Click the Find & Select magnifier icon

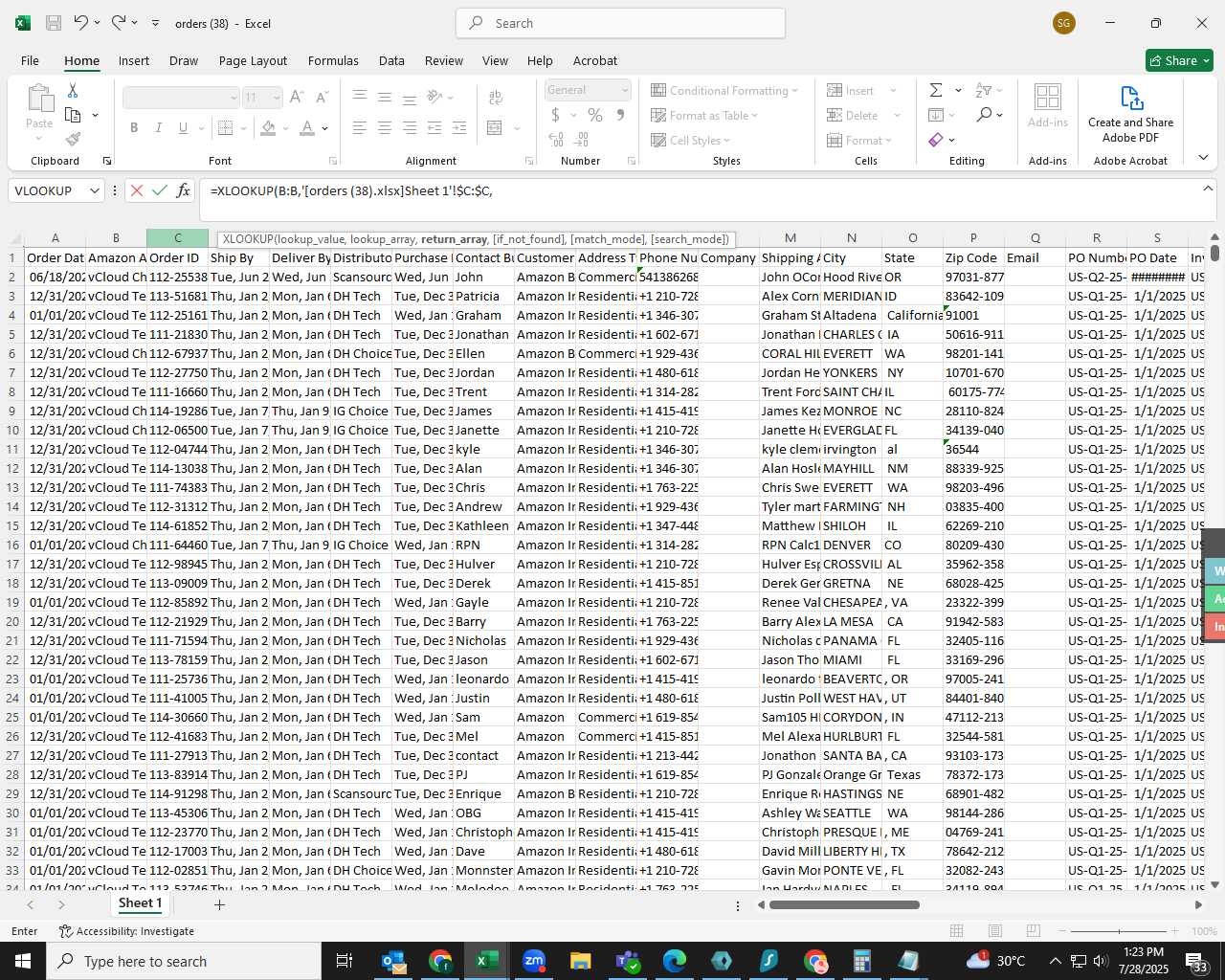pos(985,115)
